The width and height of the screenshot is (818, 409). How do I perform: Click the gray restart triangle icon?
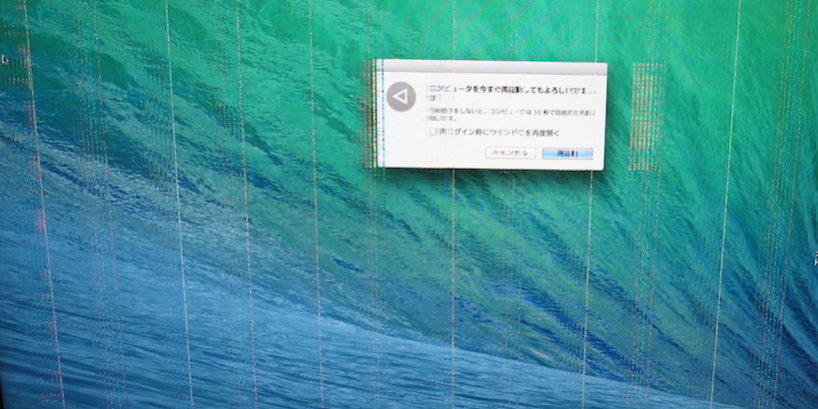[x=400, y=96]
